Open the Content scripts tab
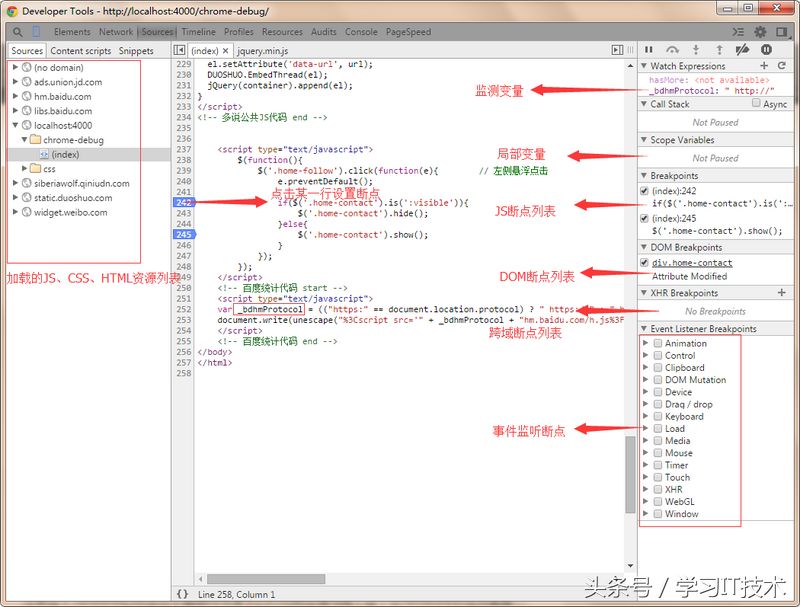 tap(81, 51)
